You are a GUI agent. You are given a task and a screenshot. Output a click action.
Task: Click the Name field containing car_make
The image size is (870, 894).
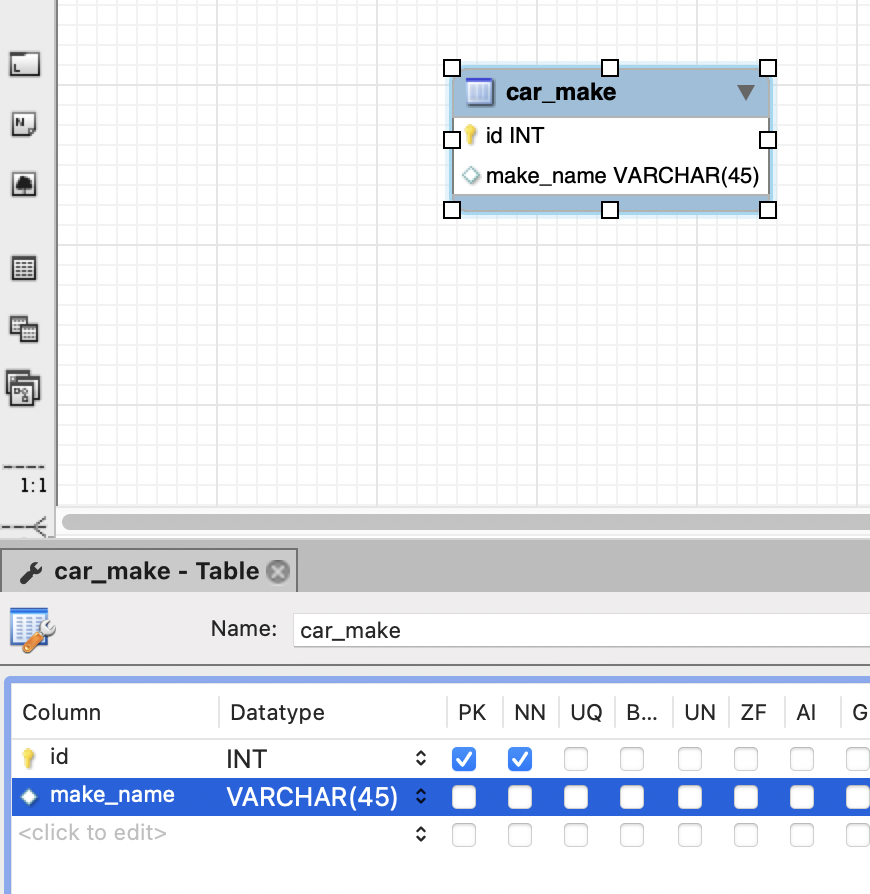pyautogui.click(x=580, y=630)
